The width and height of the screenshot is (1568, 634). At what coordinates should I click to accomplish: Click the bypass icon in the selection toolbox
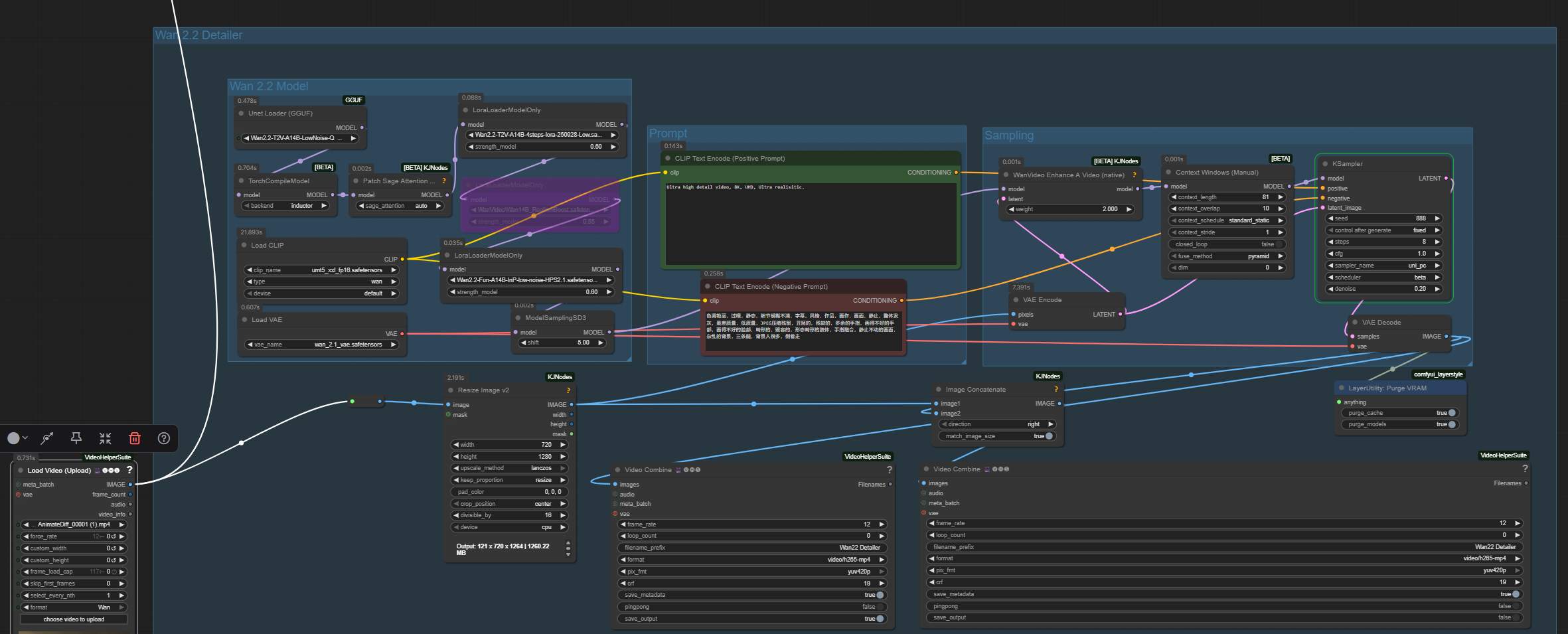coord(47,438)
